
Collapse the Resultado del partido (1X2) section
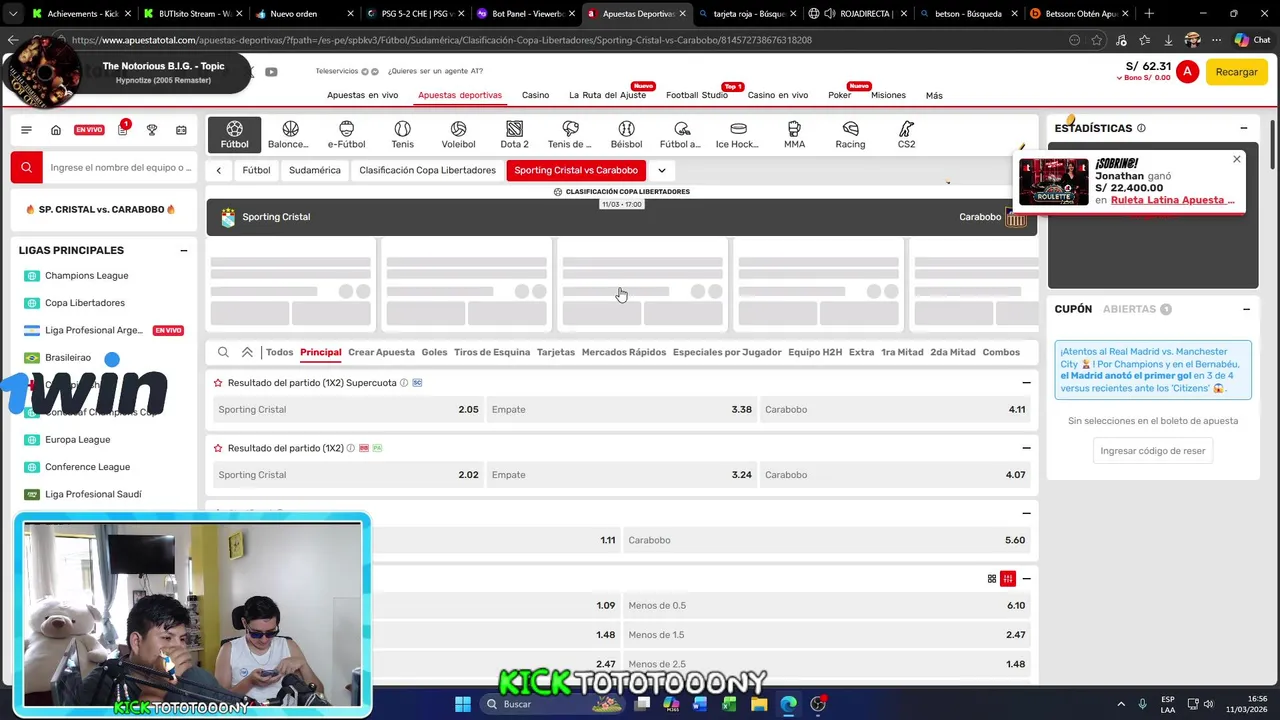[x=1026, y=448]
